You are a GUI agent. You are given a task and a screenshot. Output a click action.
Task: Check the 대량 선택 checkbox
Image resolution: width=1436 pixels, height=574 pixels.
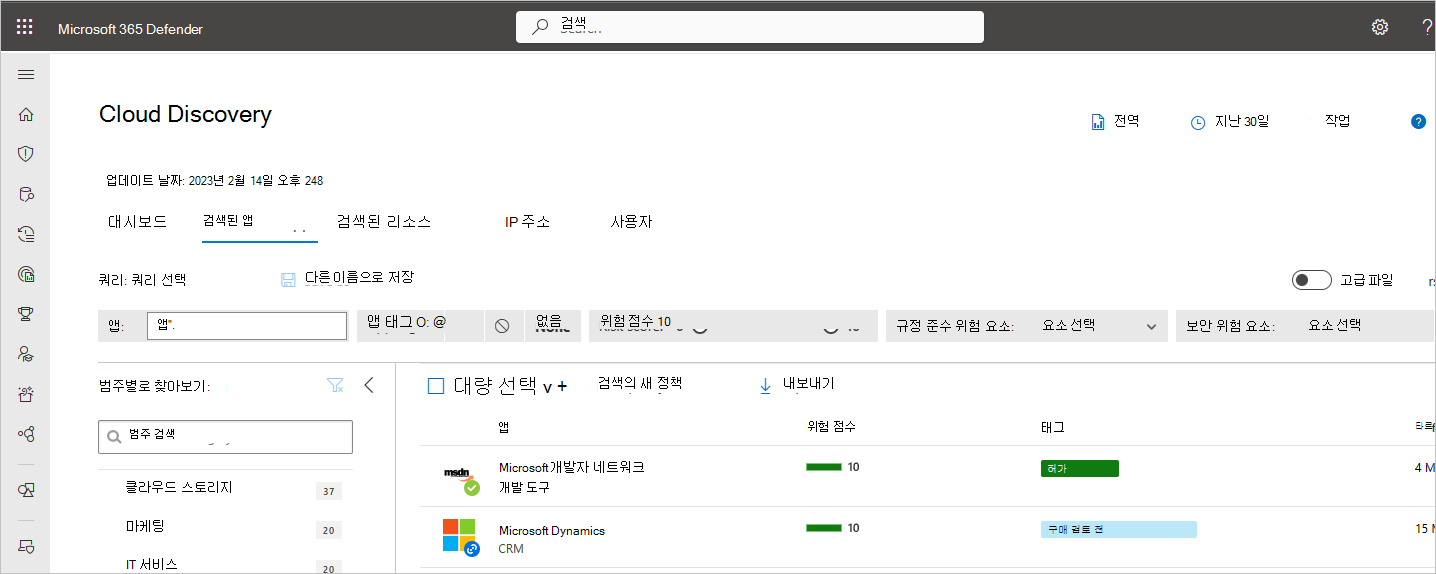pos(435,386)
